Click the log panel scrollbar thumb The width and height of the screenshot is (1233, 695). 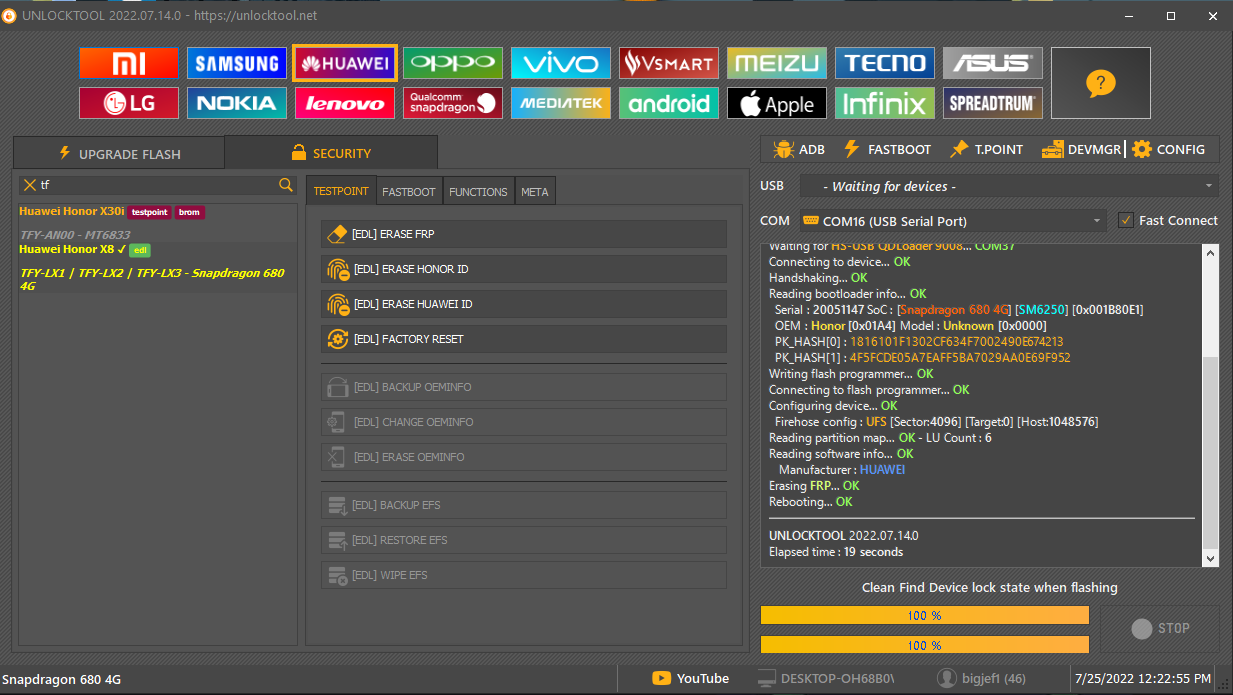(1211, 452)
